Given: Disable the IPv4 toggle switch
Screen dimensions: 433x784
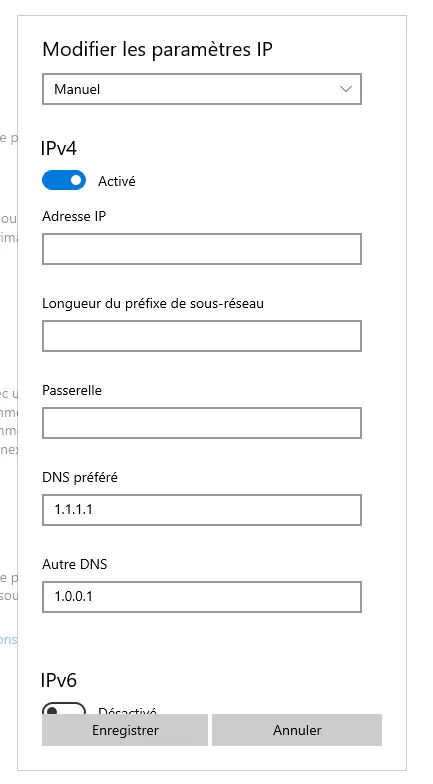Looking at the screenshot, I should [64, 180].
